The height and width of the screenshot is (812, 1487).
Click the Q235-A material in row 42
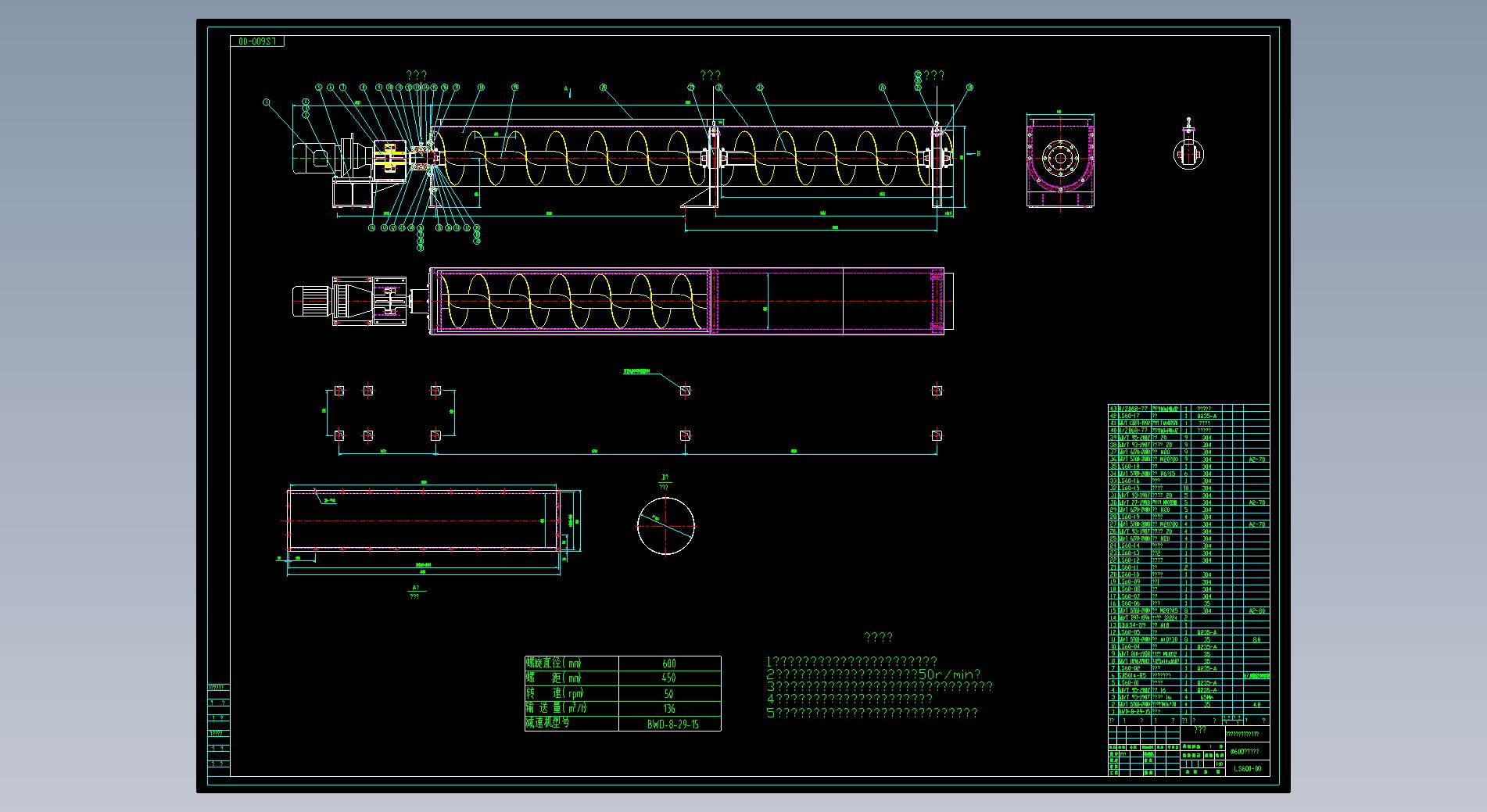tap(1207, 416)
